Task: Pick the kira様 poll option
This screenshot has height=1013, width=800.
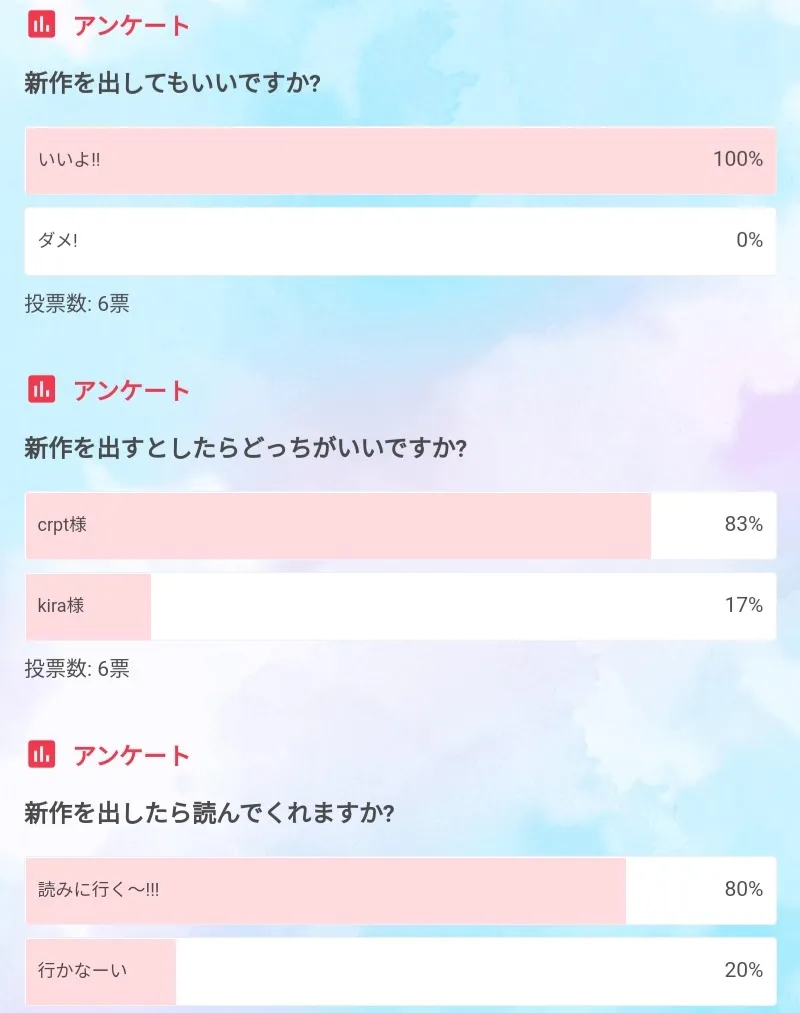Action: point(400,606)
